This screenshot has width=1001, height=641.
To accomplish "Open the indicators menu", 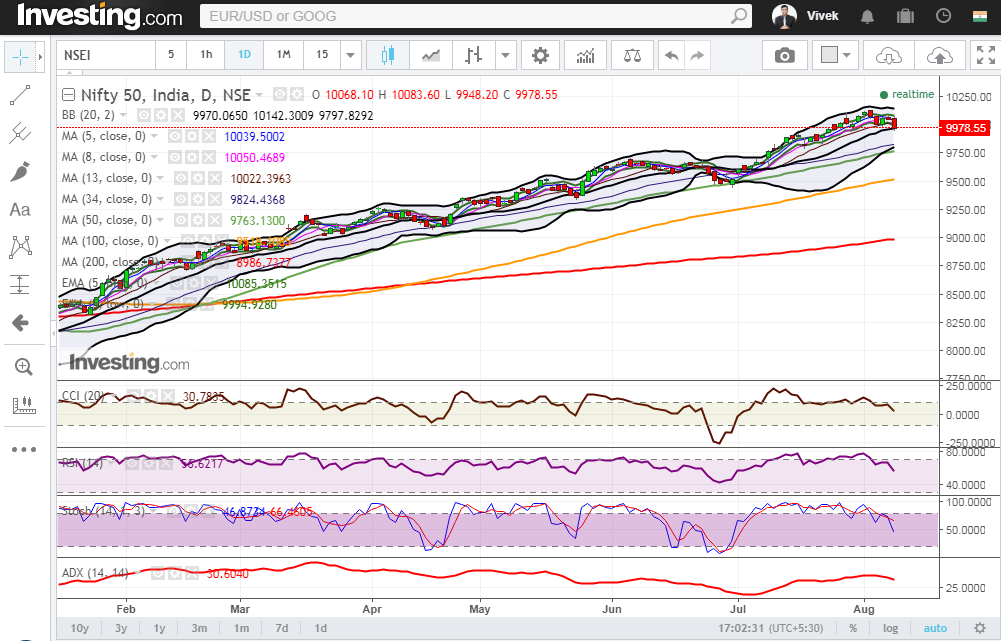I will 585,56.
